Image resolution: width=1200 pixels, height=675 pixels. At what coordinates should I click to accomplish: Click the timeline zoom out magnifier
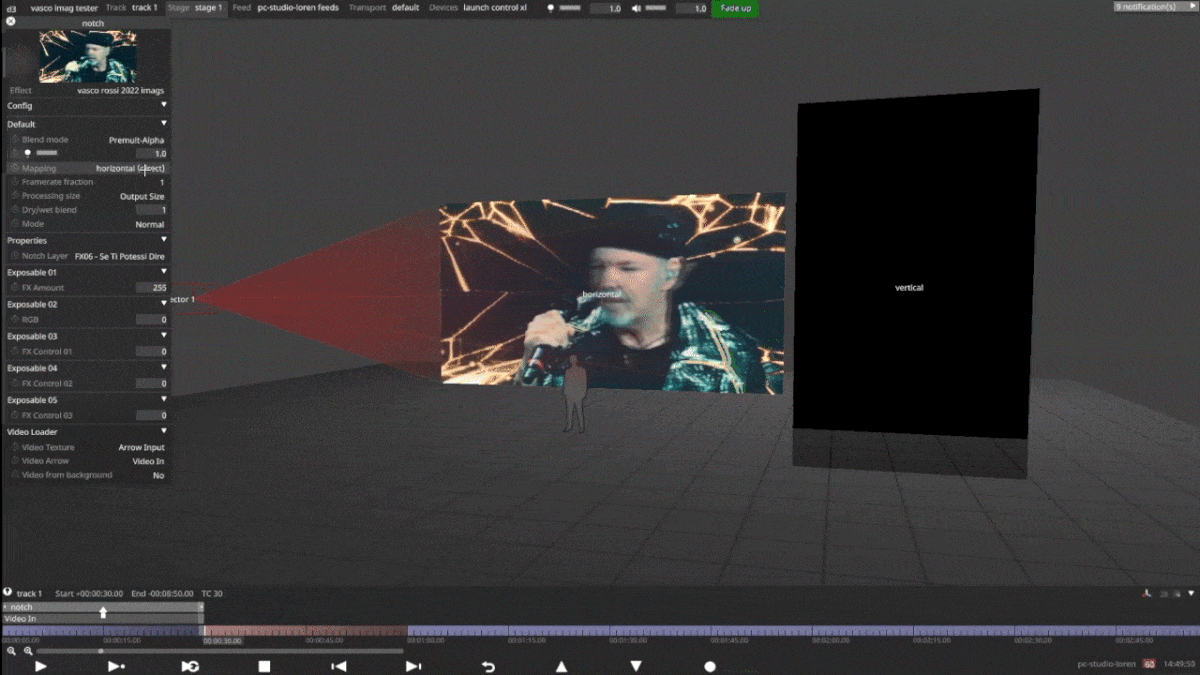(x=12, y=651)
